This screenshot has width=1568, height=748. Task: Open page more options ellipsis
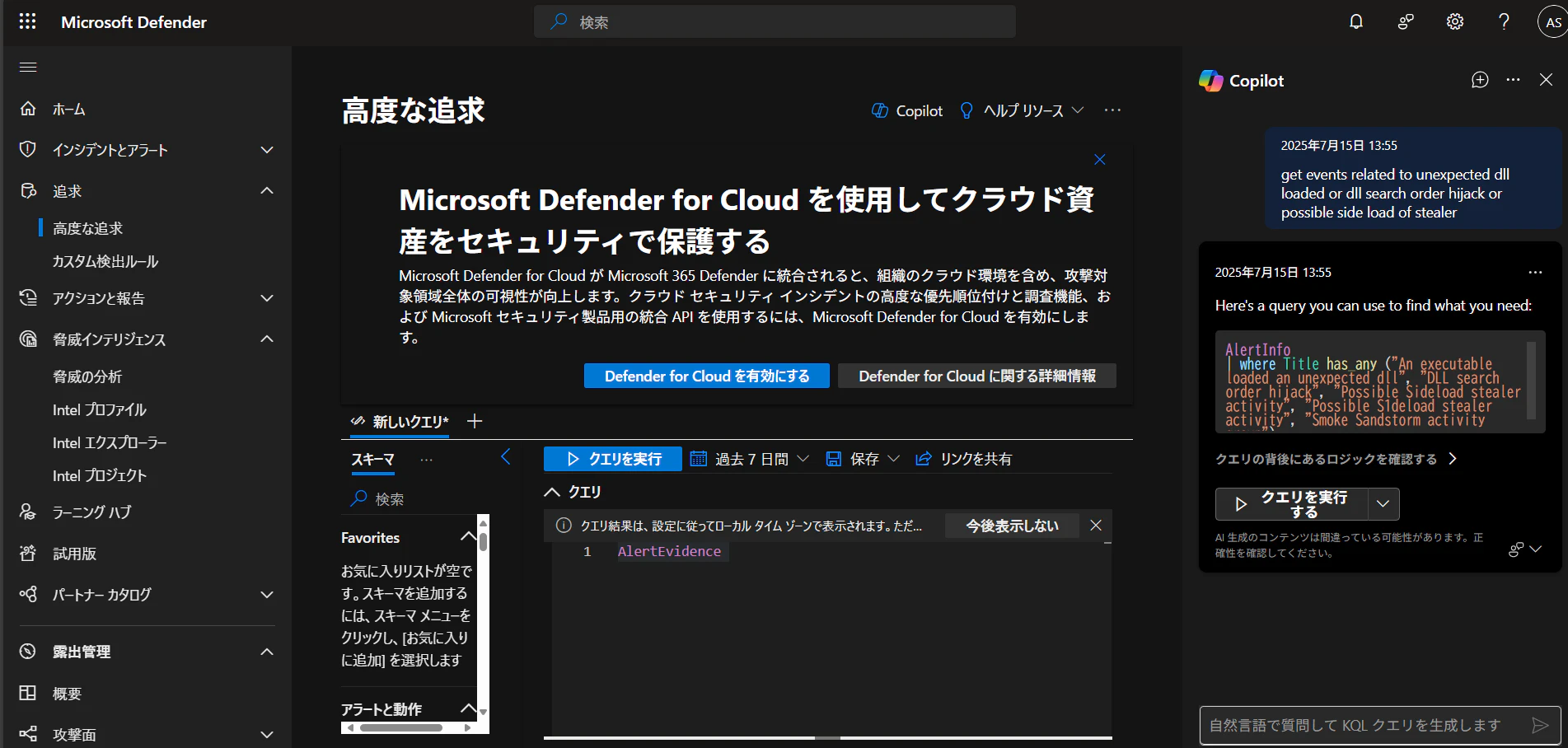click(x=1112, y=110)
